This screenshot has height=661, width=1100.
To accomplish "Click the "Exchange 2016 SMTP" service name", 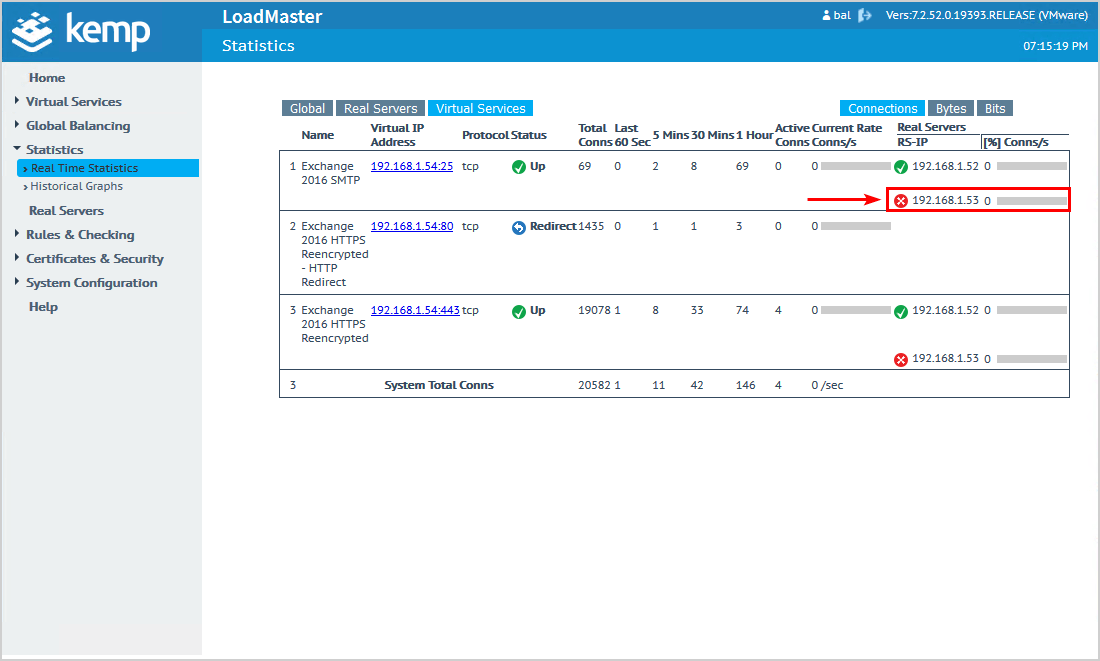I will 330,173.
